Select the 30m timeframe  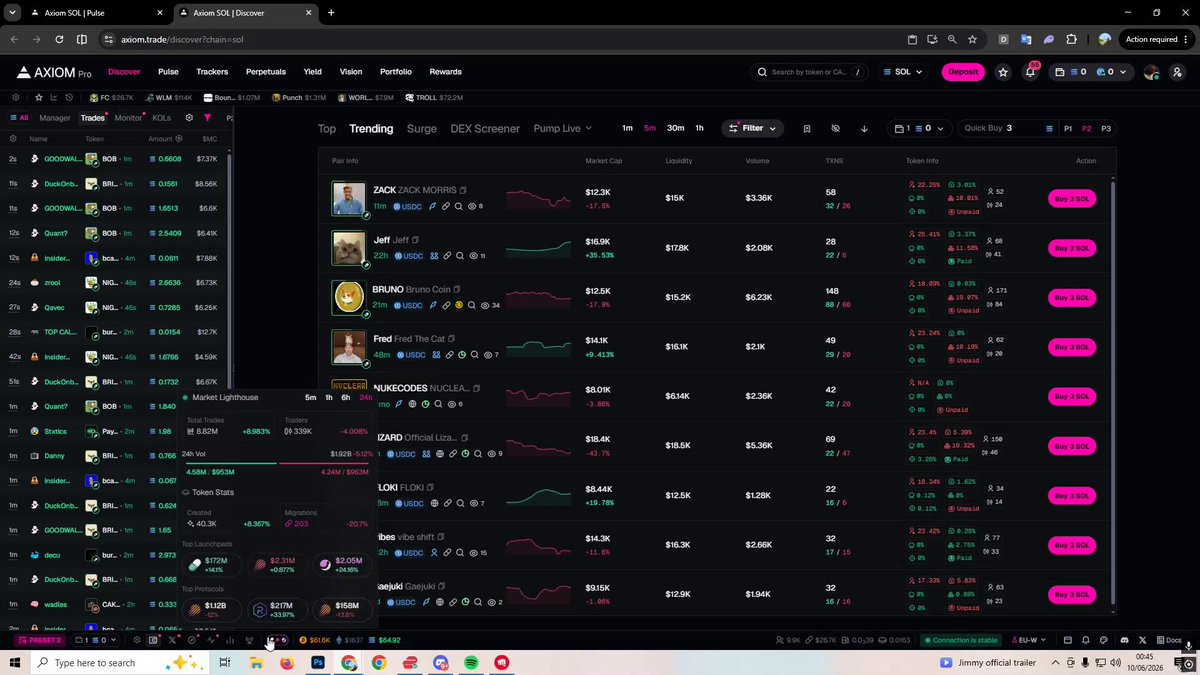pyautogui.click(x=676, y=128)
